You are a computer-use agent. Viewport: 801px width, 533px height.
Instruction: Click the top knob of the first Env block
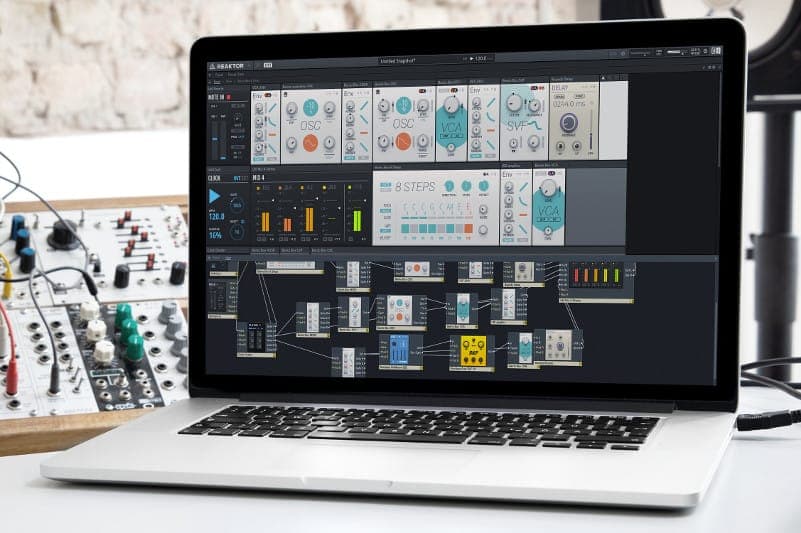[260, 109]
